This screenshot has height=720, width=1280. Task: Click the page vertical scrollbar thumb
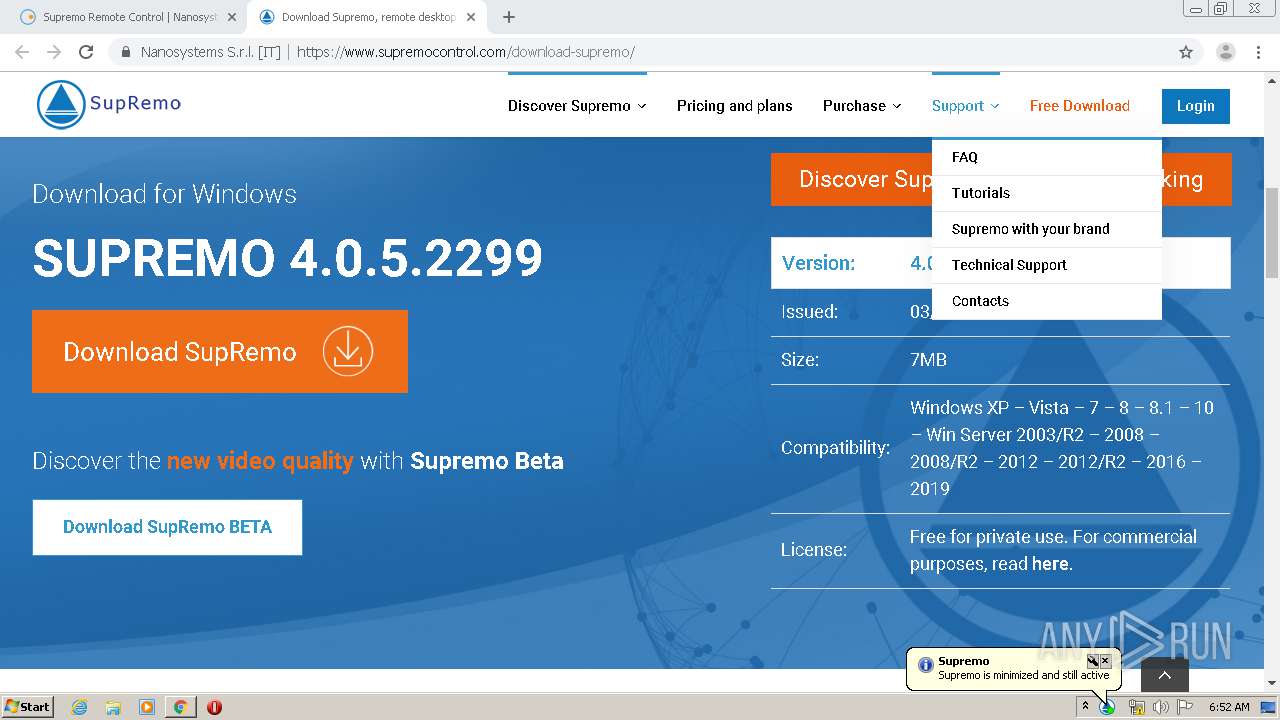click(1272, 232)
